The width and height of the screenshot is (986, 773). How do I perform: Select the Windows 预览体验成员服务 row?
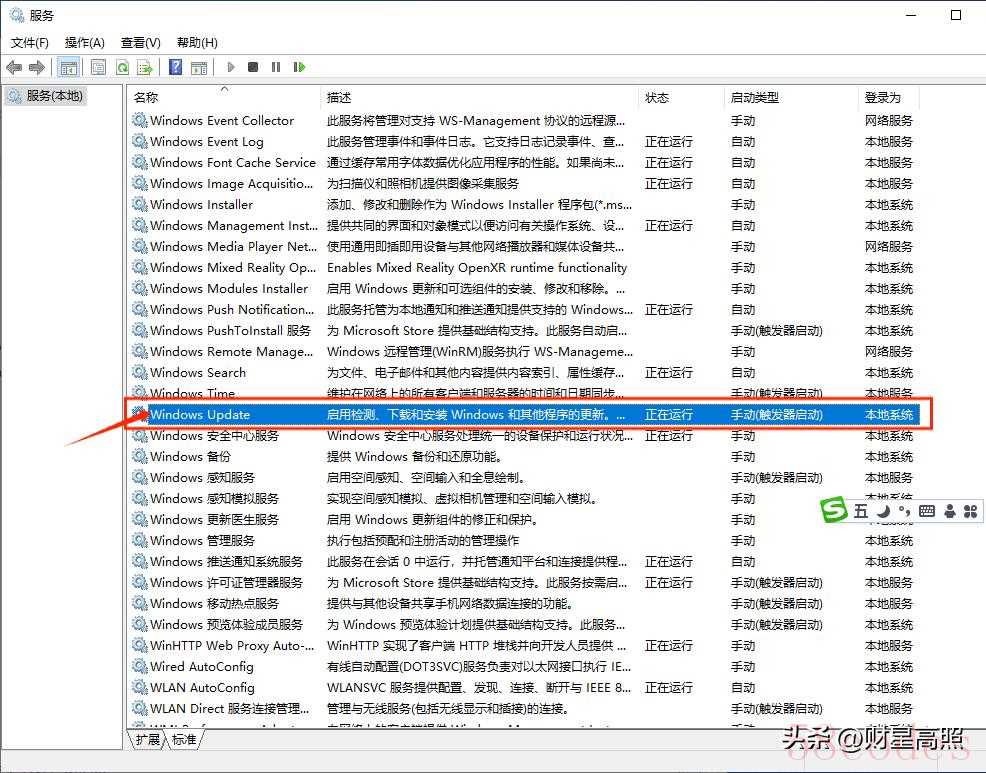526,625
